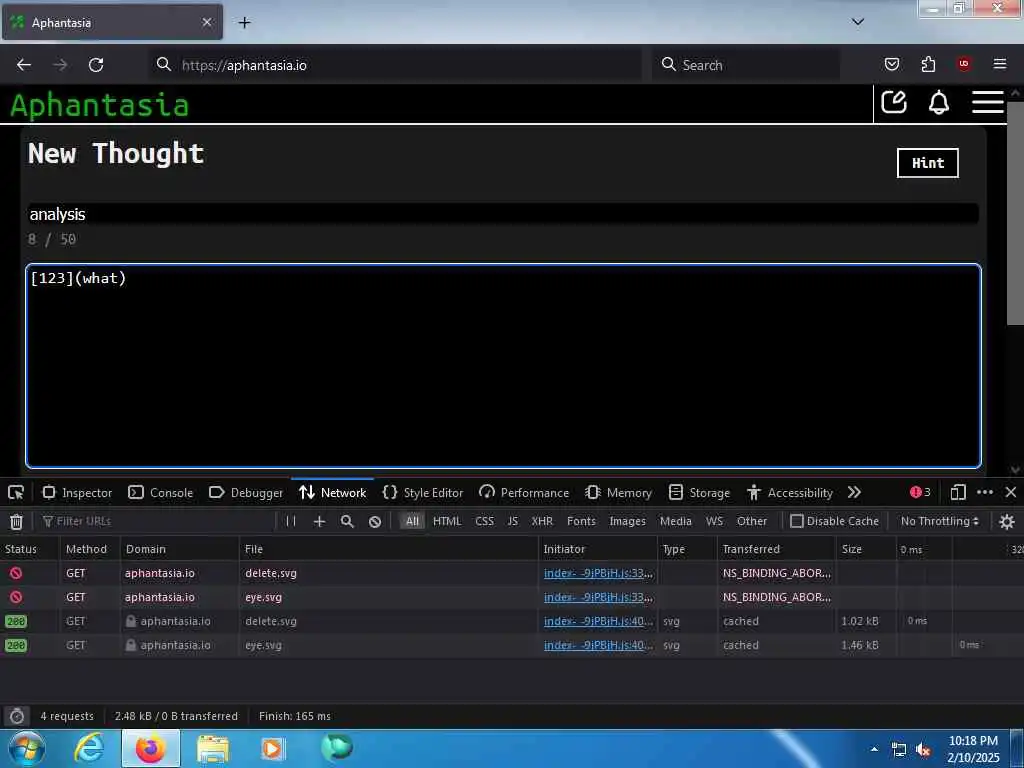Open the Pocket save icon
This screenshot has width=1024, height=768.
[891, 64]
